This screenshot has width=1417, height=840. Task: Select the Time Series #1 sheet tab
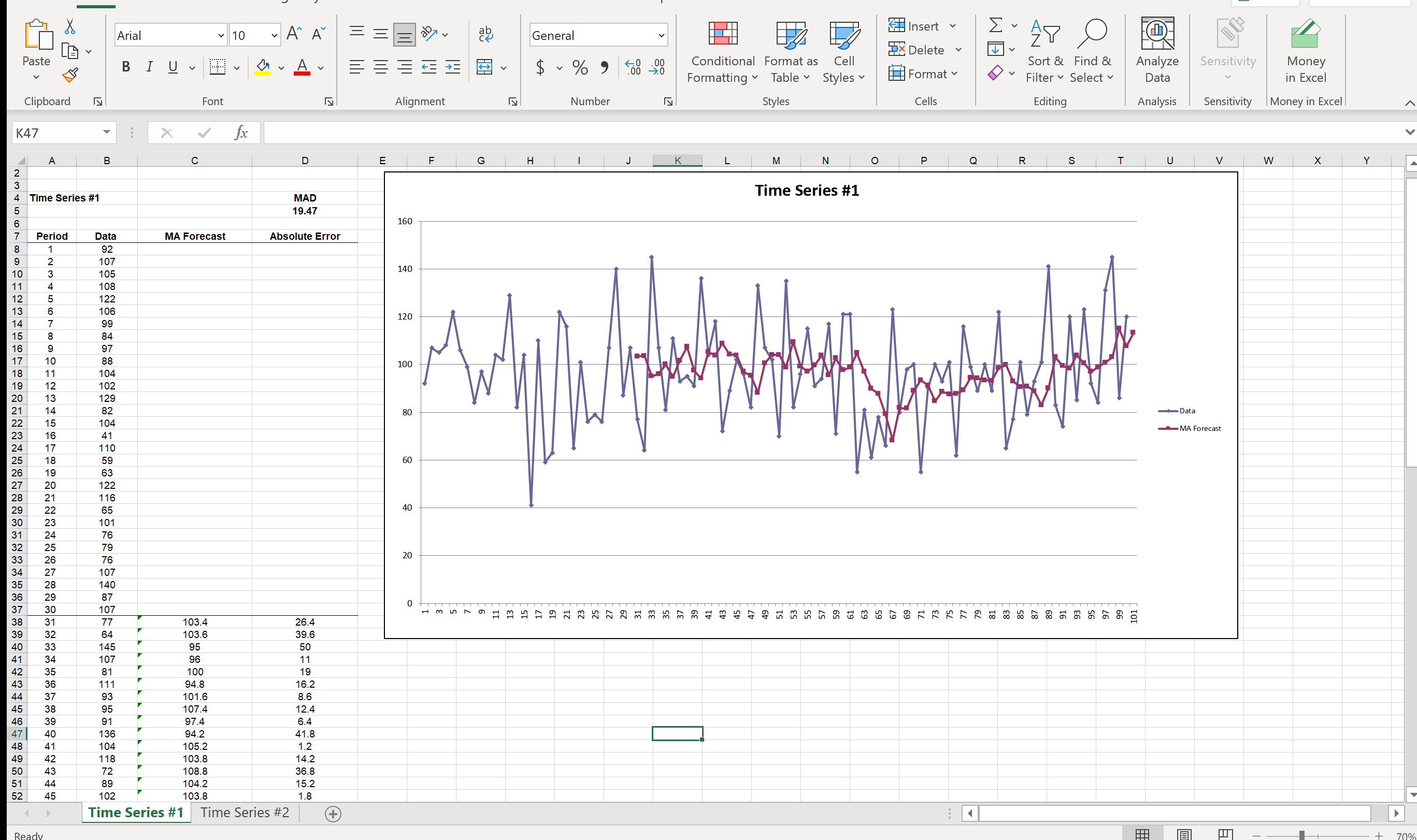click(136, 812)
